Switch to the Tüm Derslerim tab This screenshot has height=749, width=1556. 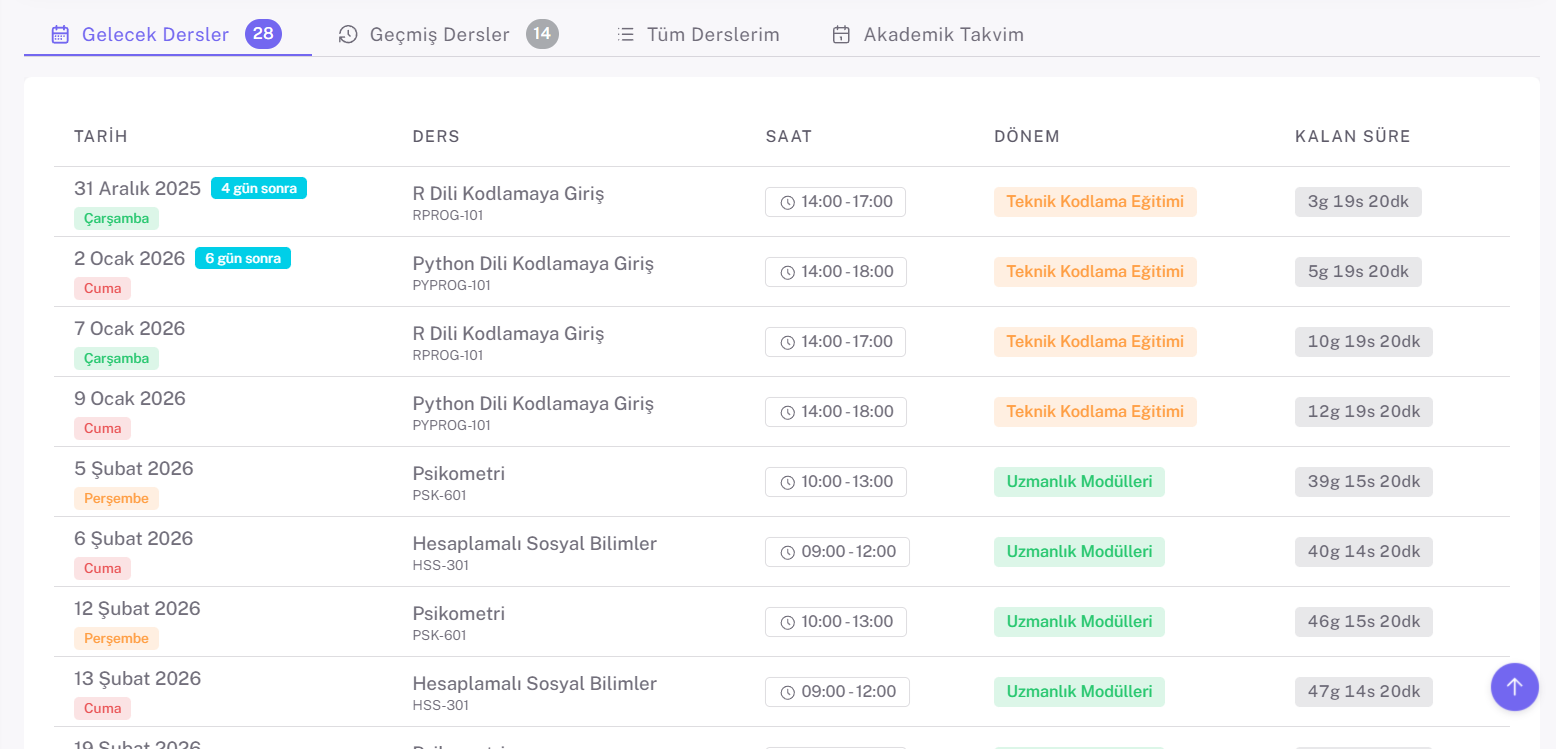[x=712, y=35]
